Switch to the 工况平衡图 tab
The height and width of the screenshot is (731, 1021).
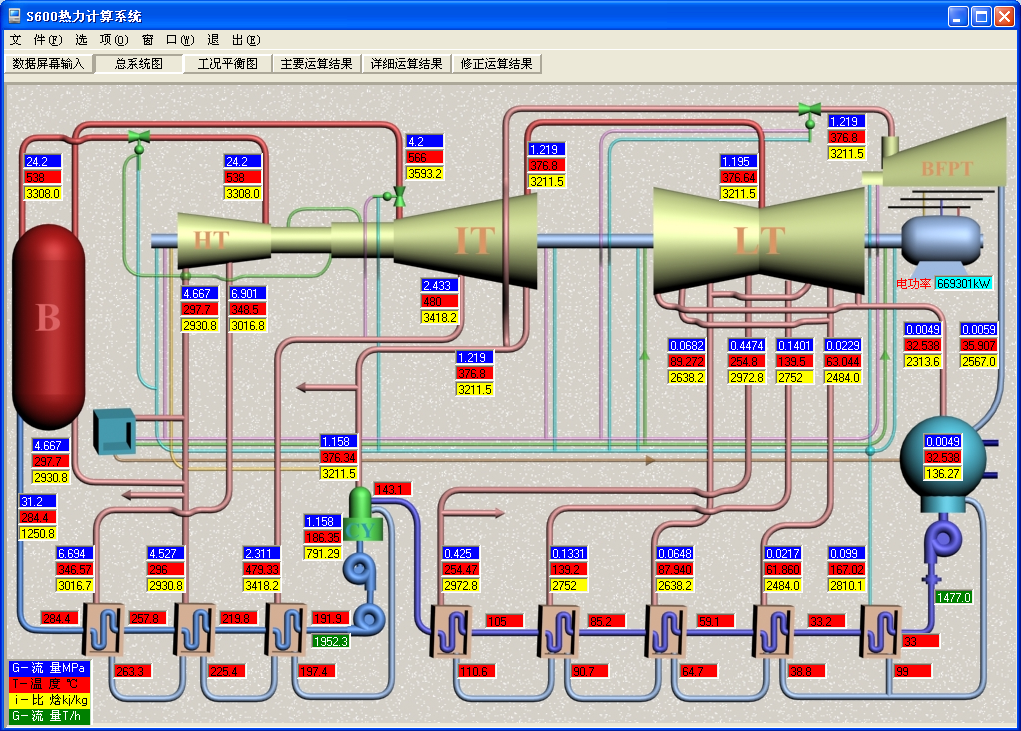(x=227, y=64)
